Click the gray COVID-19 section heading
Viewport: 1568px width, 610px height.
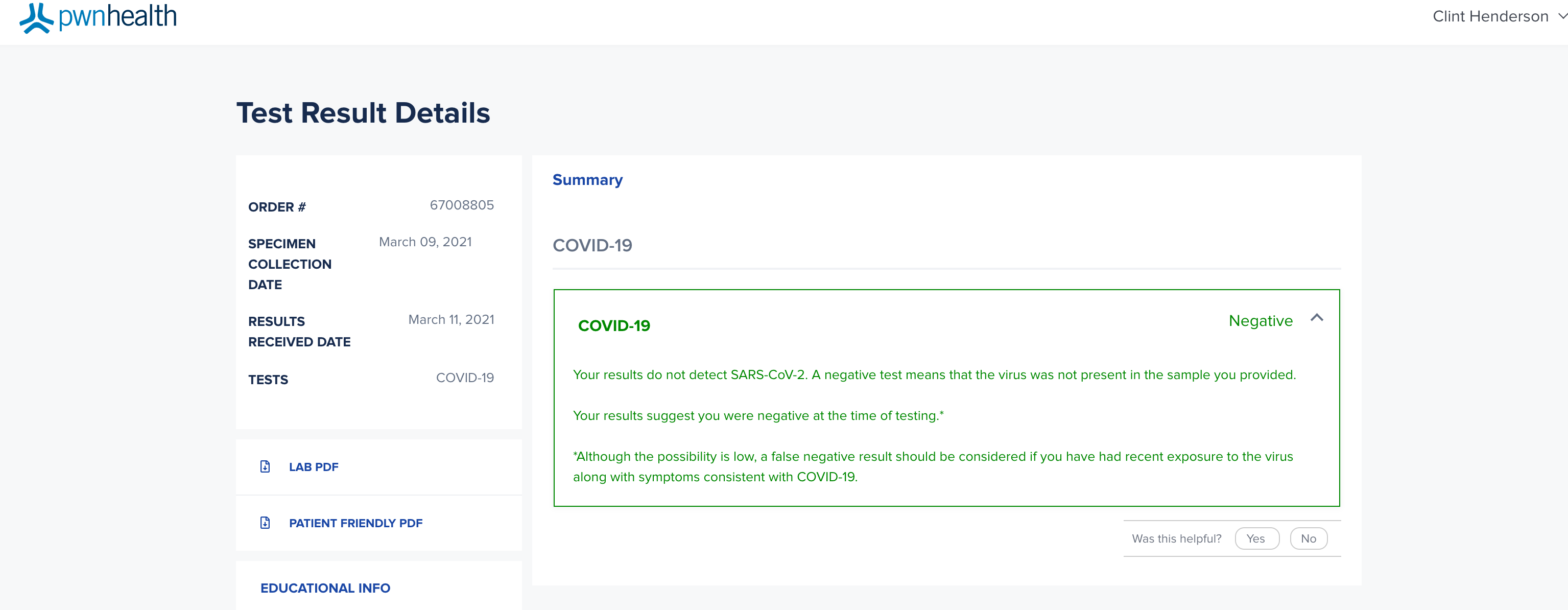[592, 245]
